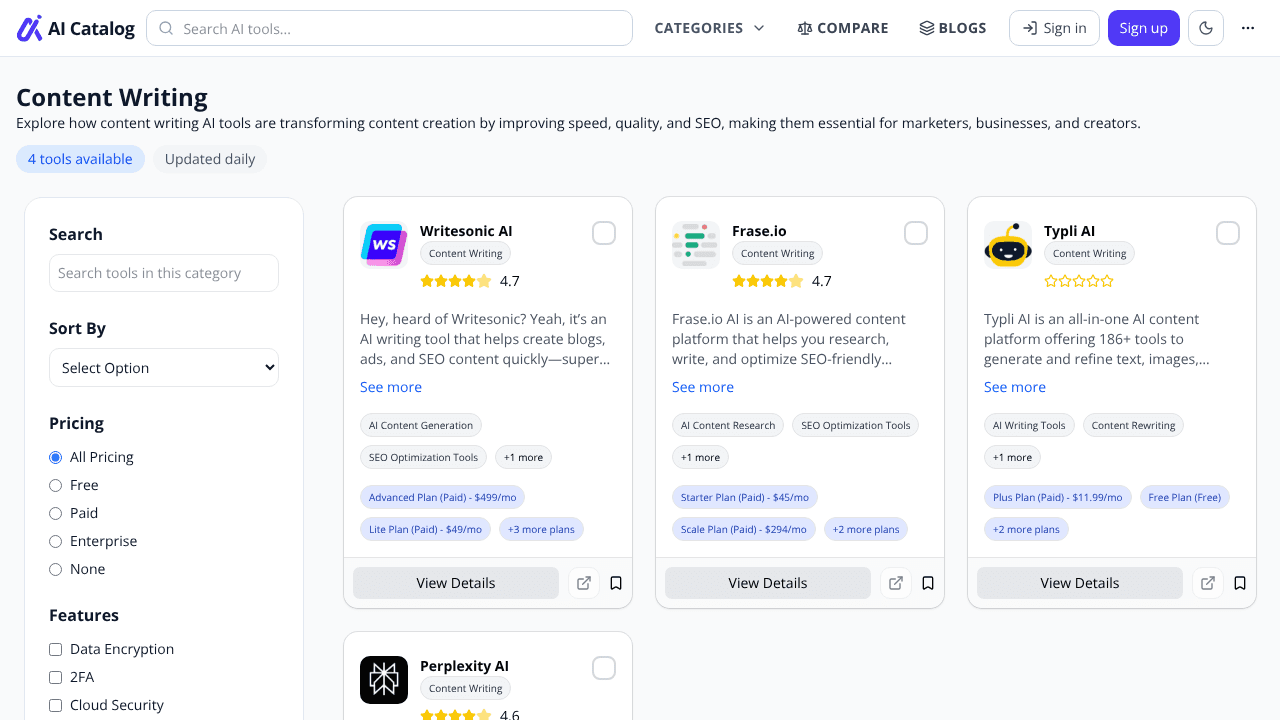Open the three-dots more menu
This screenshot has width=1280, height=720.
coord(1248,28)
